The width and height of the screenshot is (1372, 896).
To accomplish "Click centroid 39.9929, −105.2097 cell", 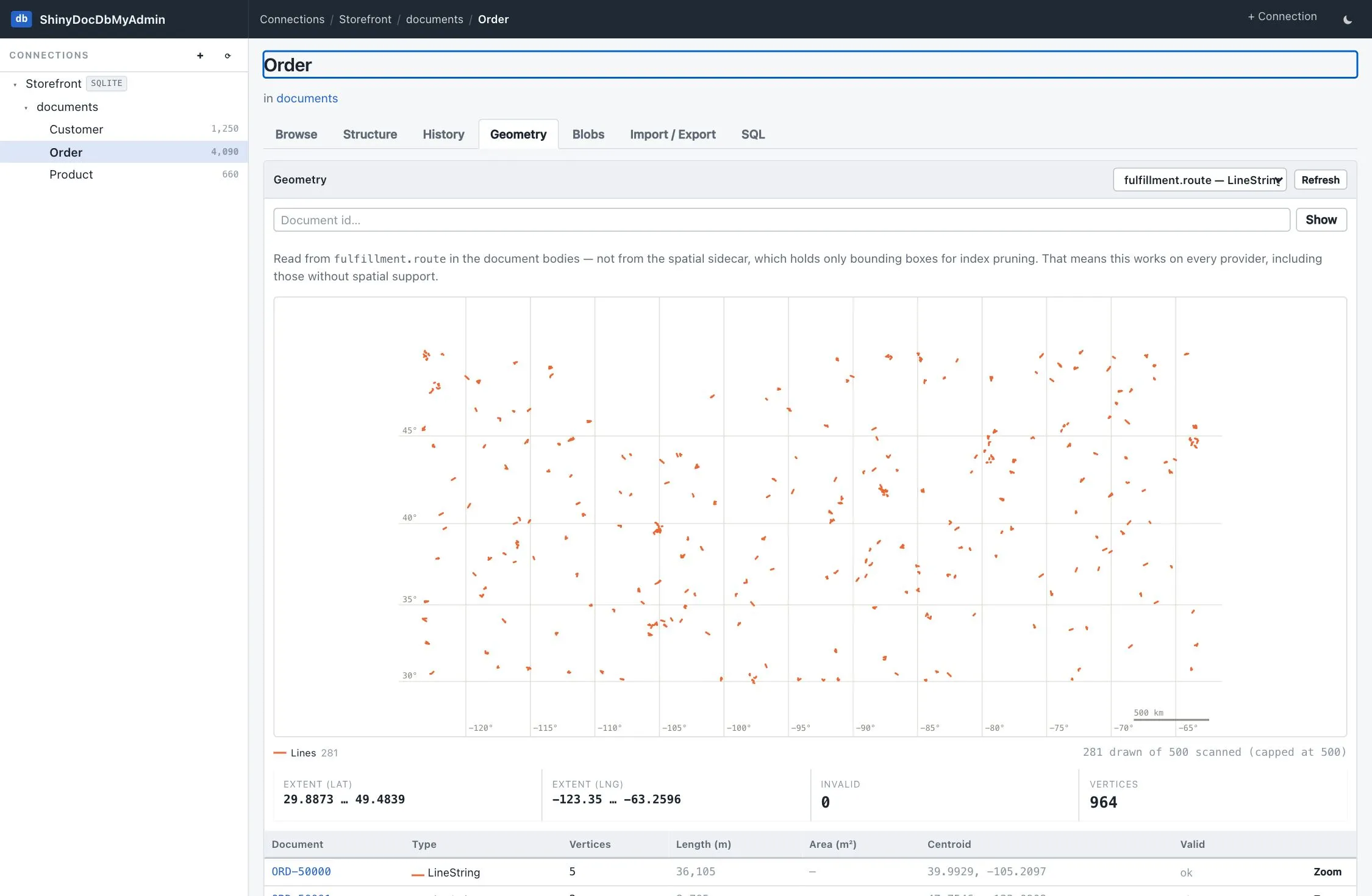I will [987, 872].
